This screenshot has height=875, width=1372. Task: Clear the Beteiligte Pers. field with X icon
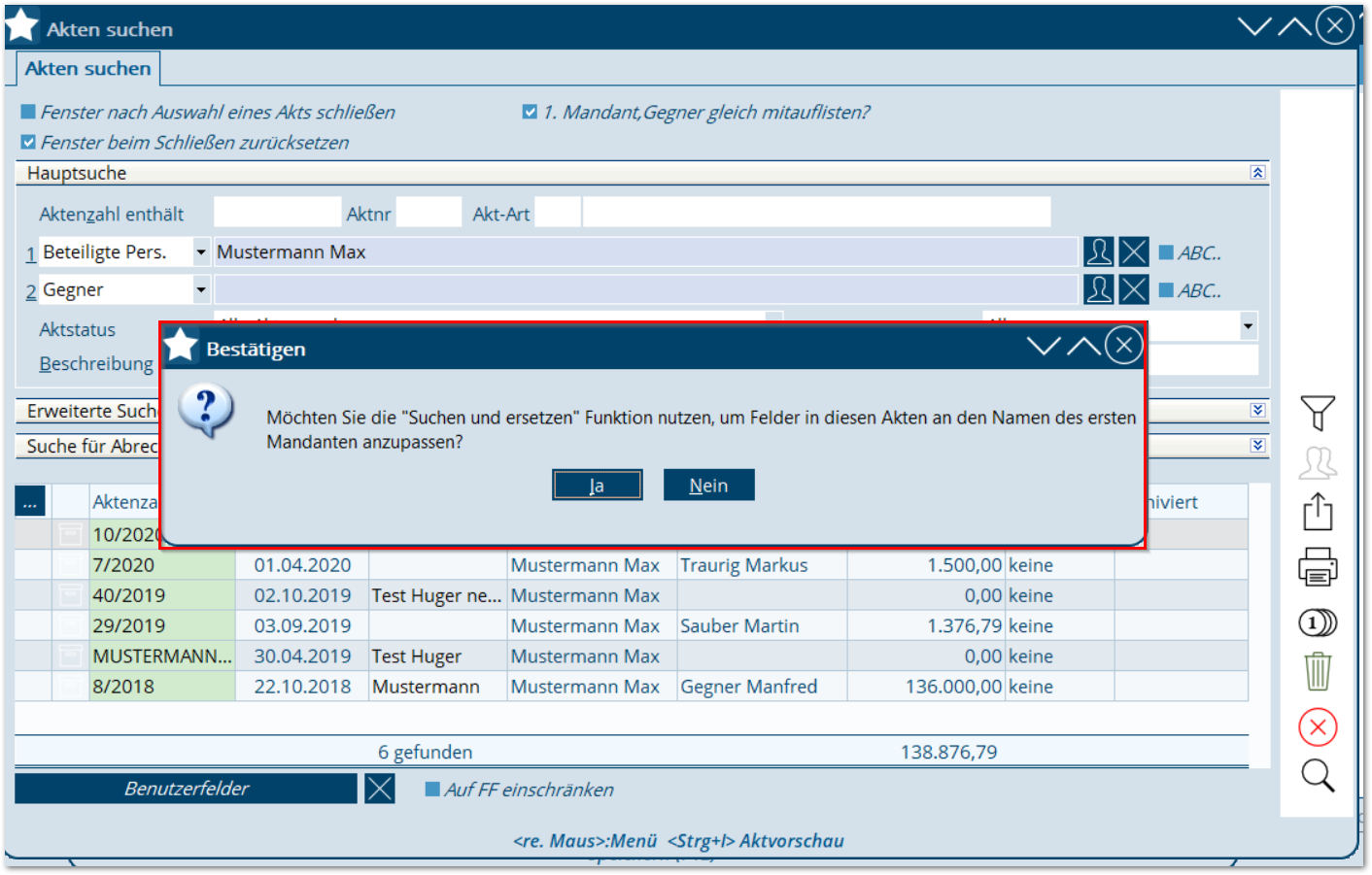click(1134, 252)
